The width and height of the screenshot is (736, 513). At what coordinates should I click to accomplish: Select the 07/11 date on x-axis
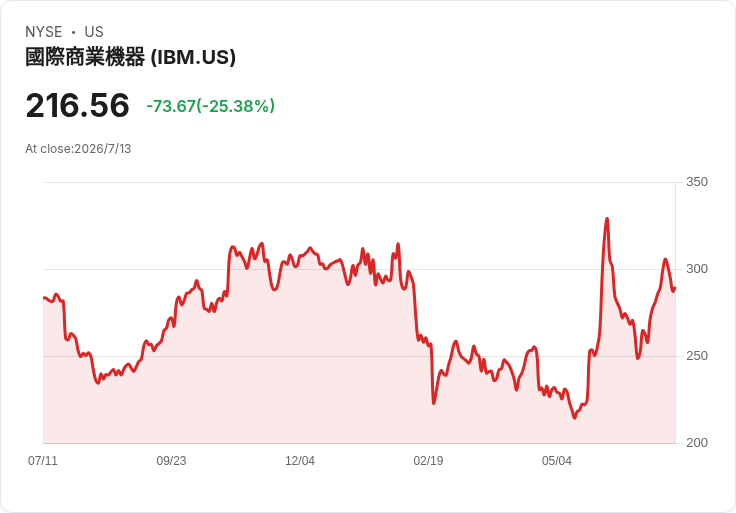pyautogui.click(x=43, y=461)
